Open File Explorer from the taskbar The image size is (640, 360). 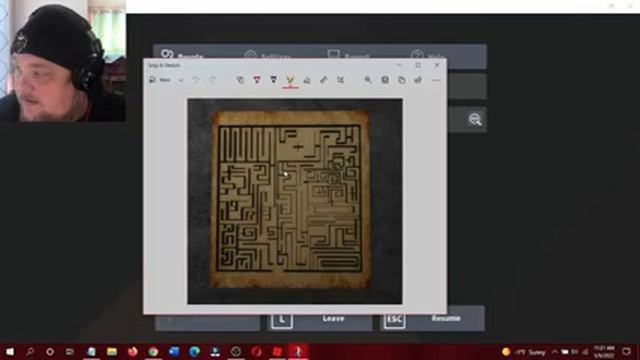coord(112,351)
